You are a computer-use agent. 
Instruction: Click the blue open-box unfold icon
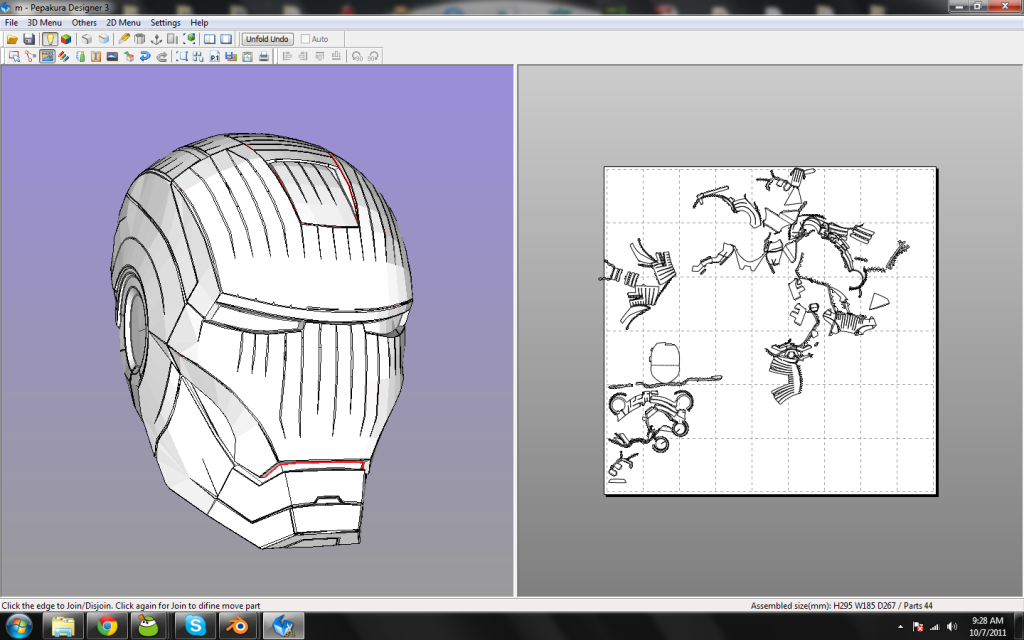(x=103, y=39)
